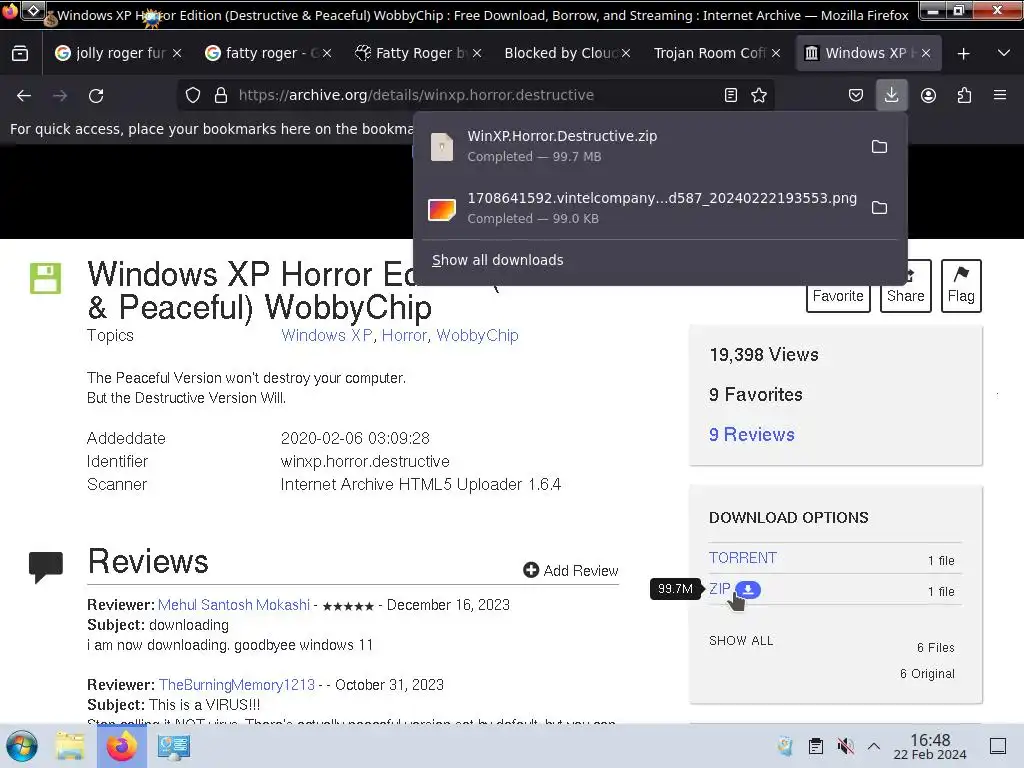Open the Firefox View tab list icon
The image size is (1024, 768).
tap(20, 53)
